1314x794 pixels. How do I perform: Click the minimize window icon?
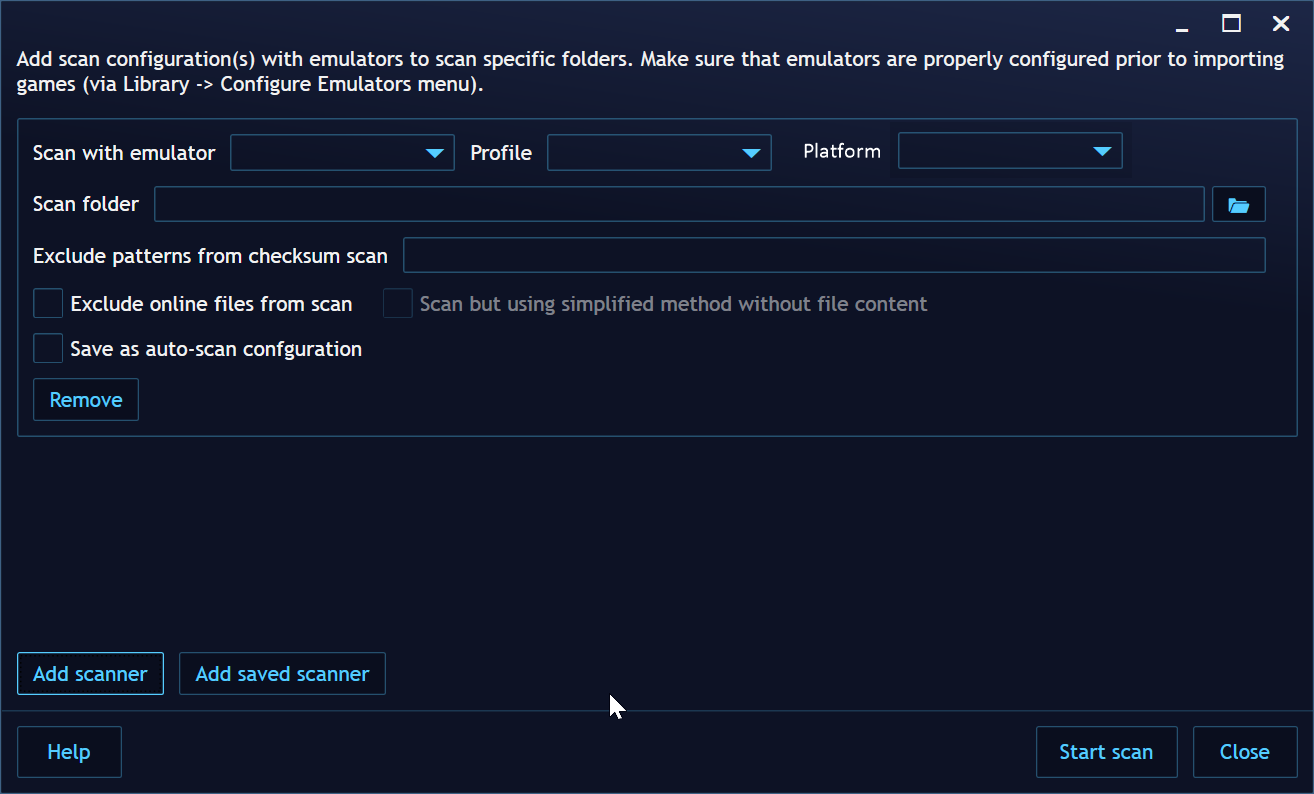1181,23
